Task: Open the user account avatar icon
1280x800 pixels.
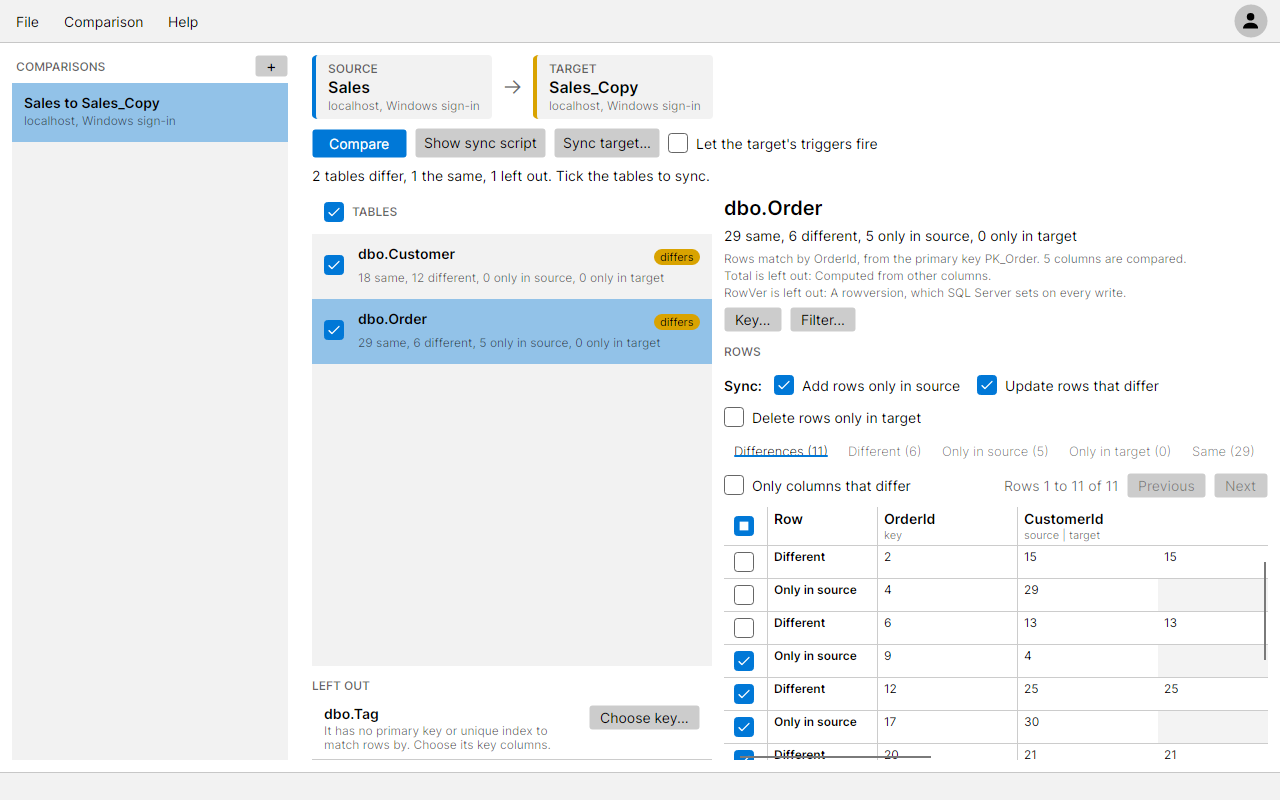Action: click(1250, 21)
